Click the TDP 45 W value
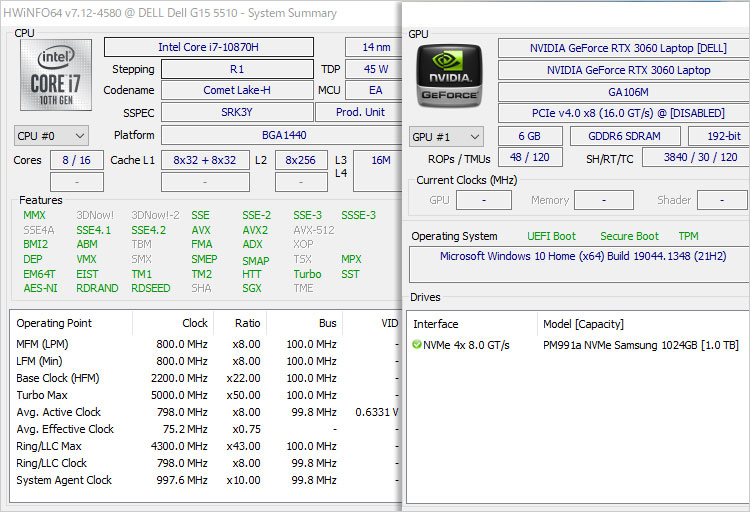This screenshot has width=750, height=512. tap(375, 69)
